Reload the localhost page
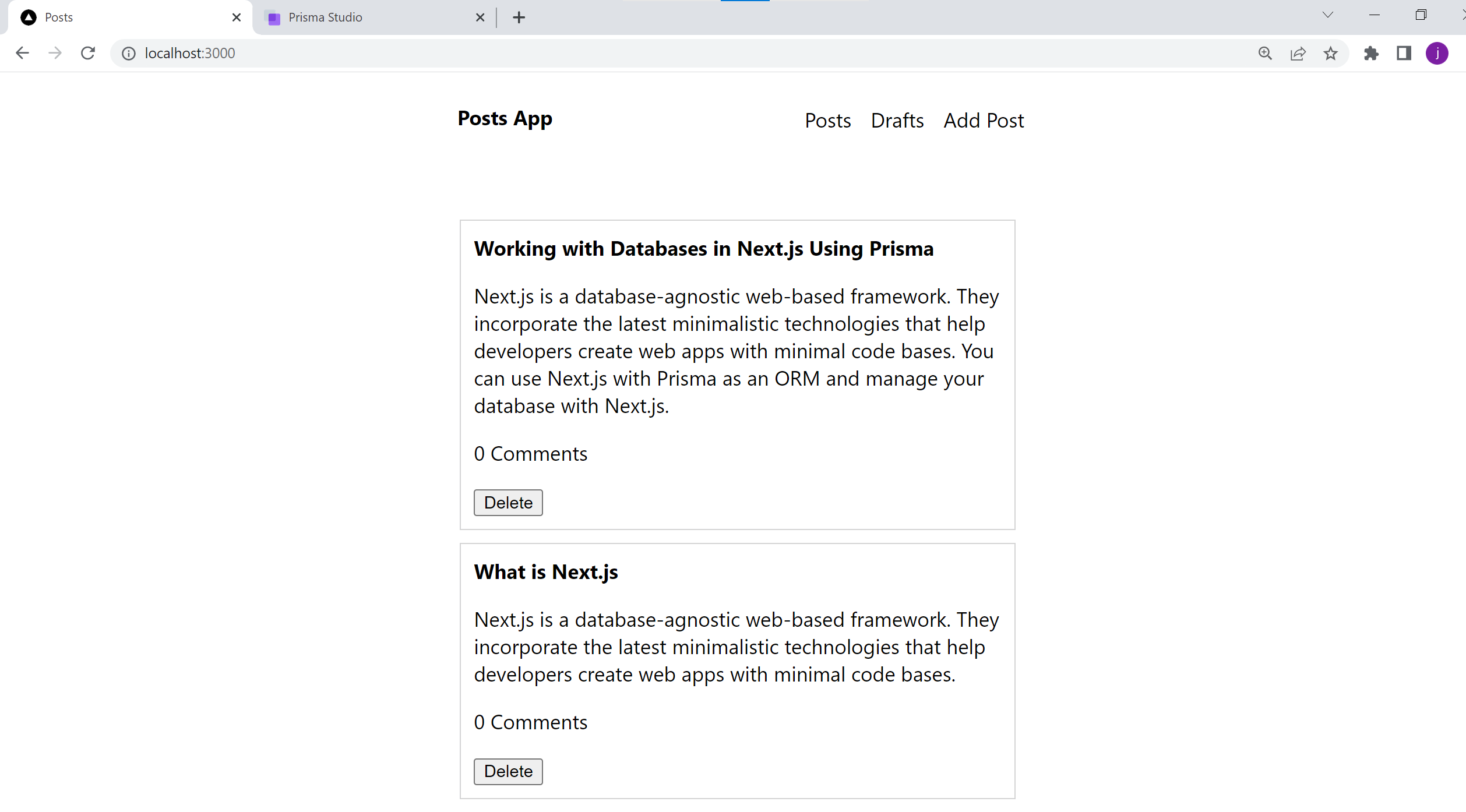 [88, 53]
